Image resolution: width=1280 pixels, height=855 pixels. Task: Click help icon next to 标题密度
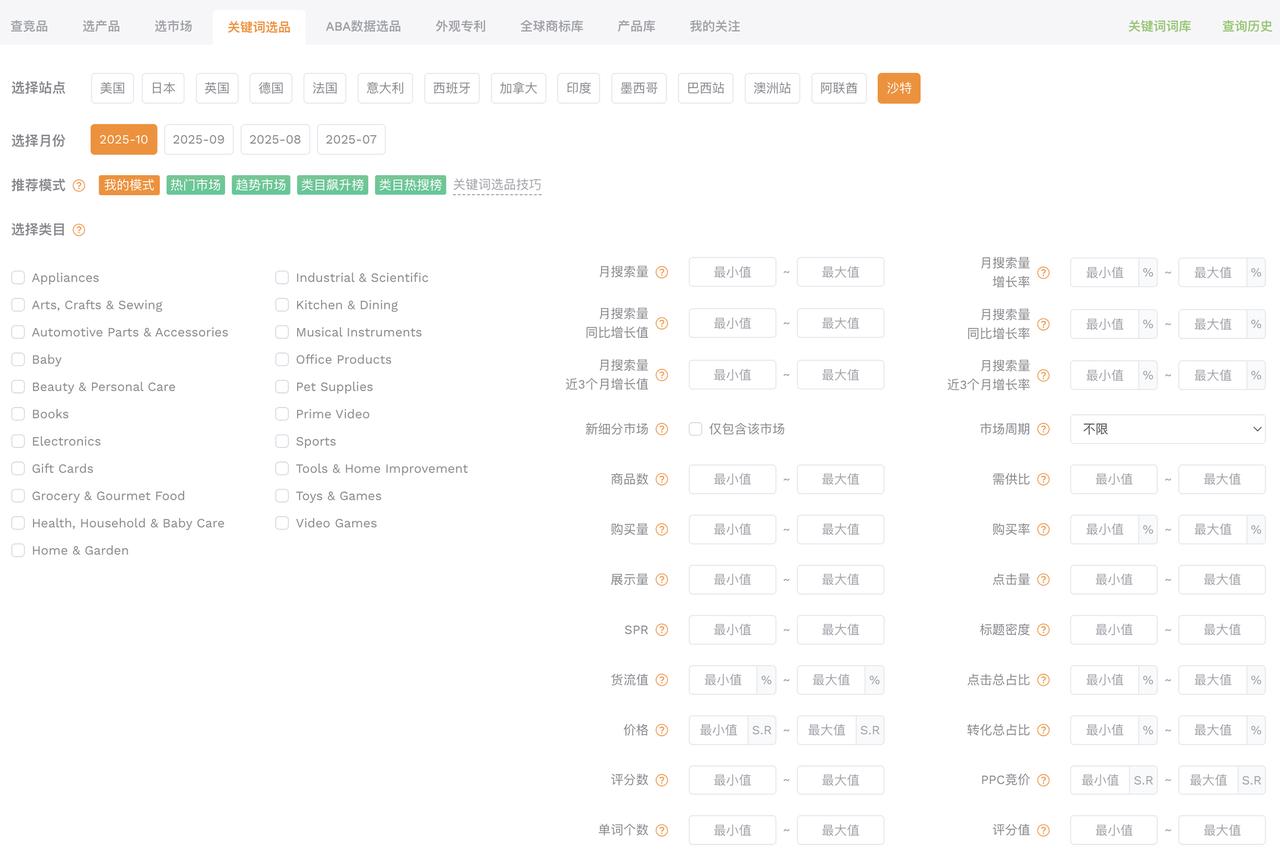pos(1043,630)
